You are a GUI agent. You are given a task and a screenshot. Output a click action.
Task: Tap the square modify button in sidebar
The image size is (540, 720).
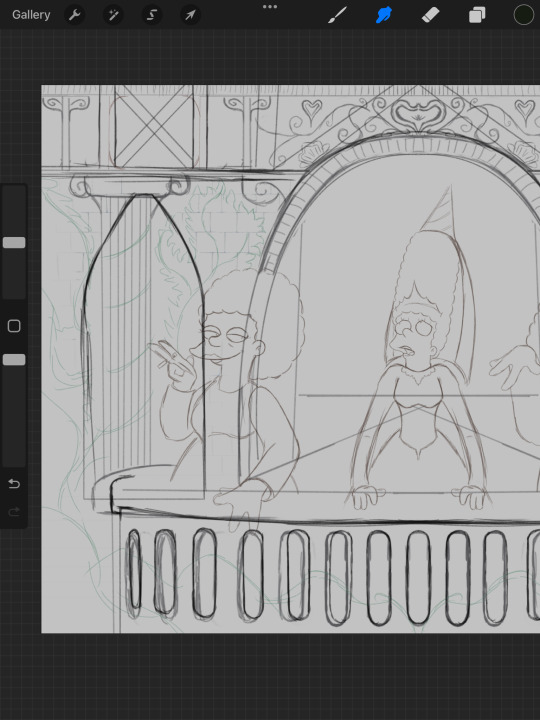coord(14,326)
